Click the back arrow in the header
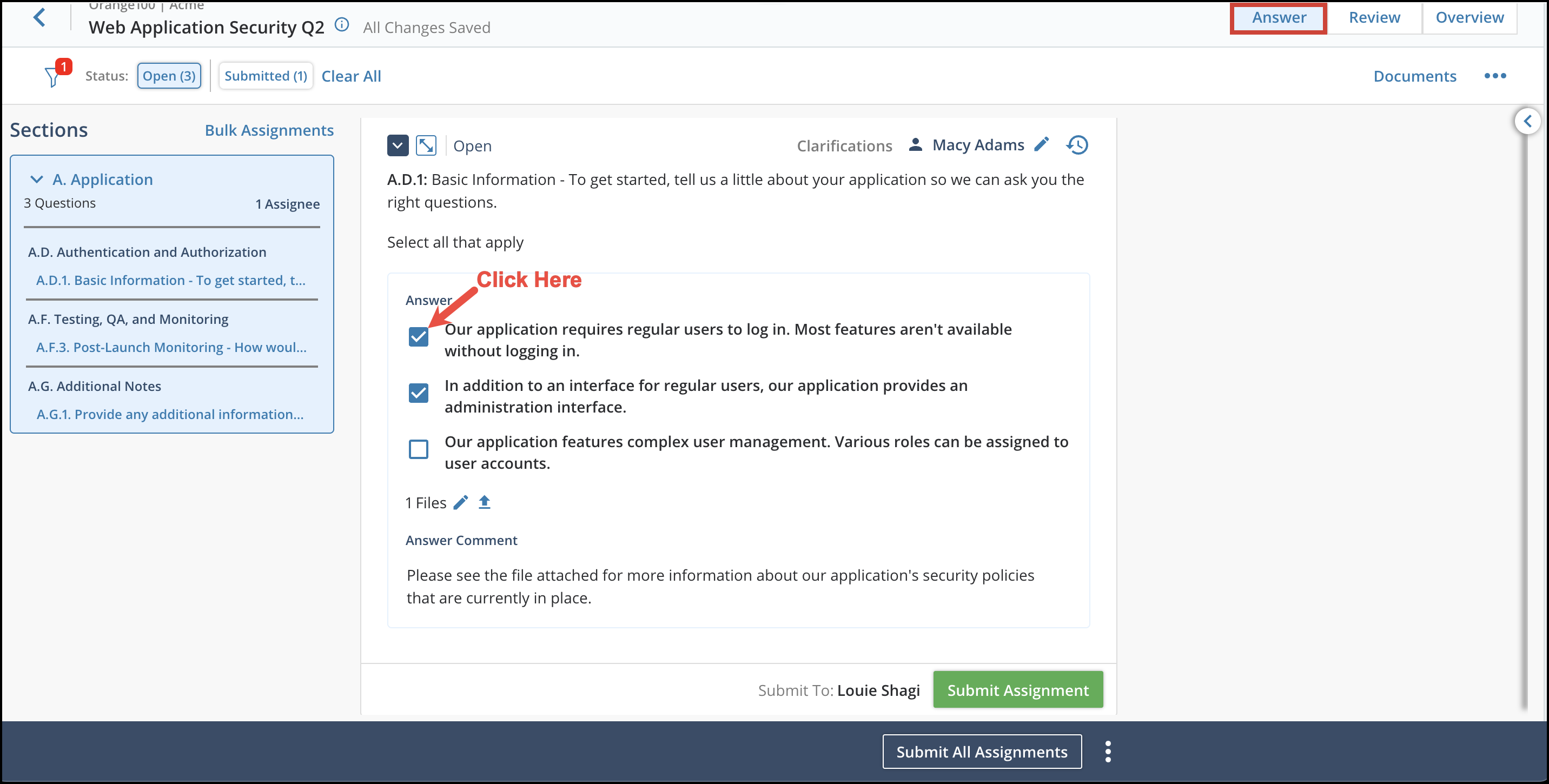Image resolution: width=1549 pixels, height=784 pixels. pos(39,17)
